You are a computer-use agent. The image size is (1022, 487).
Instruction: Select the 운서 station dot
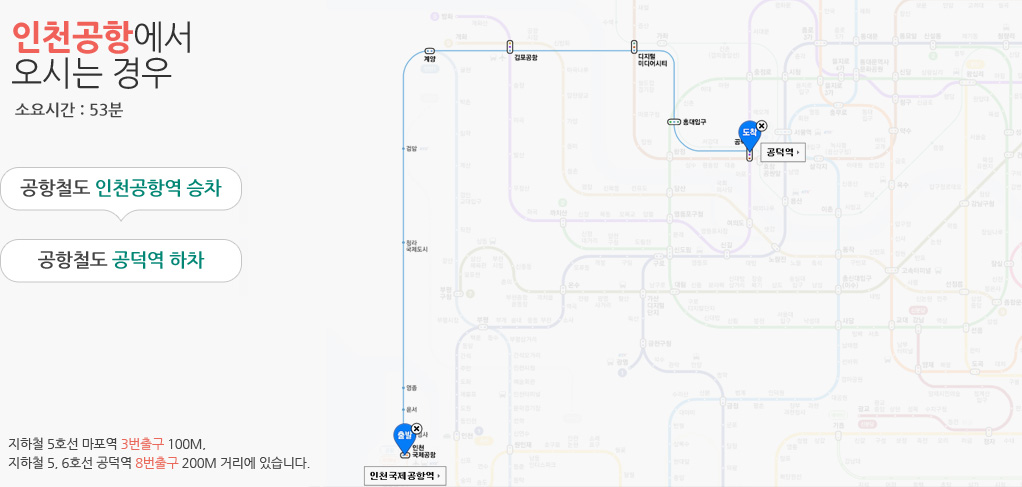click(403, 409)
